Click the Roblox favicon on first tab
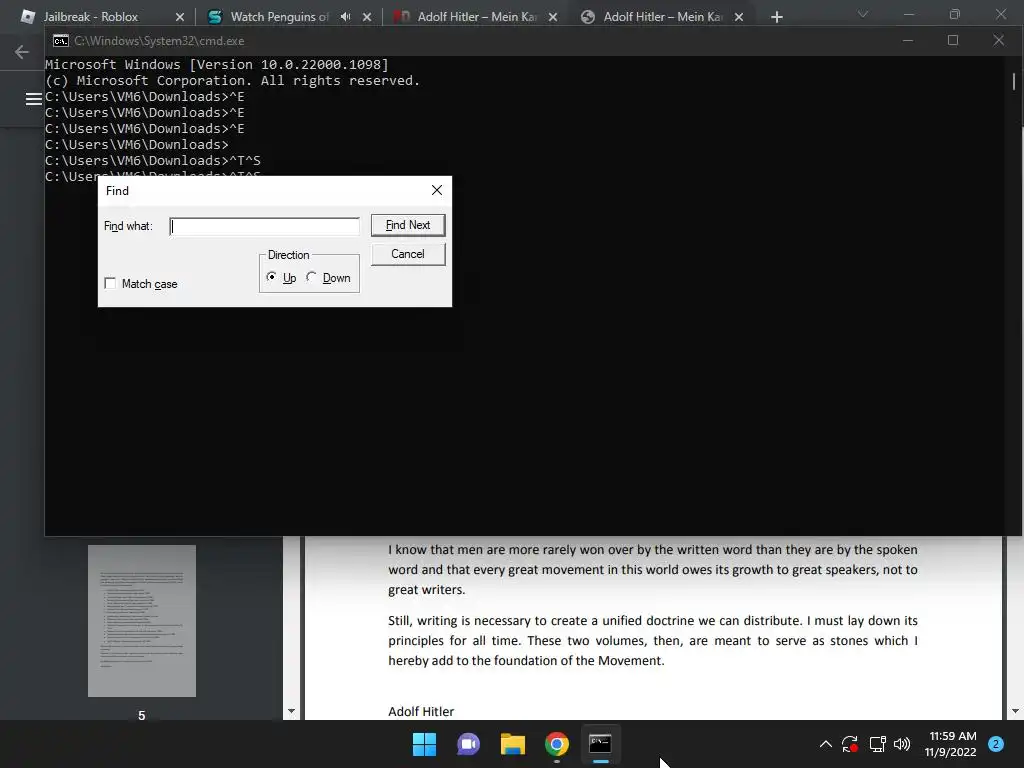Viewport: 1024px width, 768px height. click(28, 17)
